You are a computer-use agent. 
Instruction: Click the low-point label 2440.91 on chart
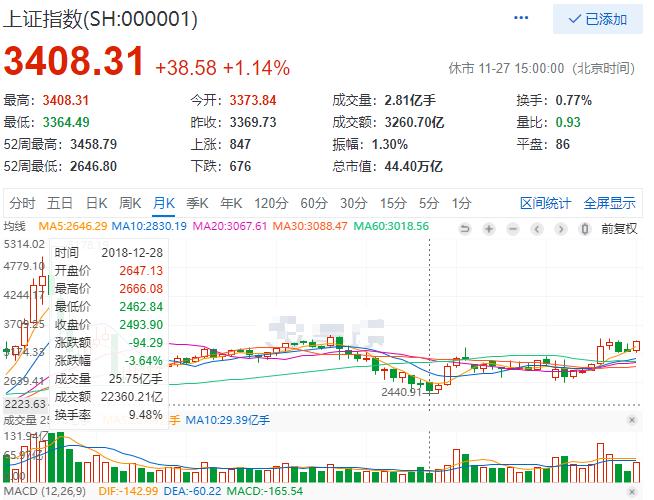coord(401,392)
